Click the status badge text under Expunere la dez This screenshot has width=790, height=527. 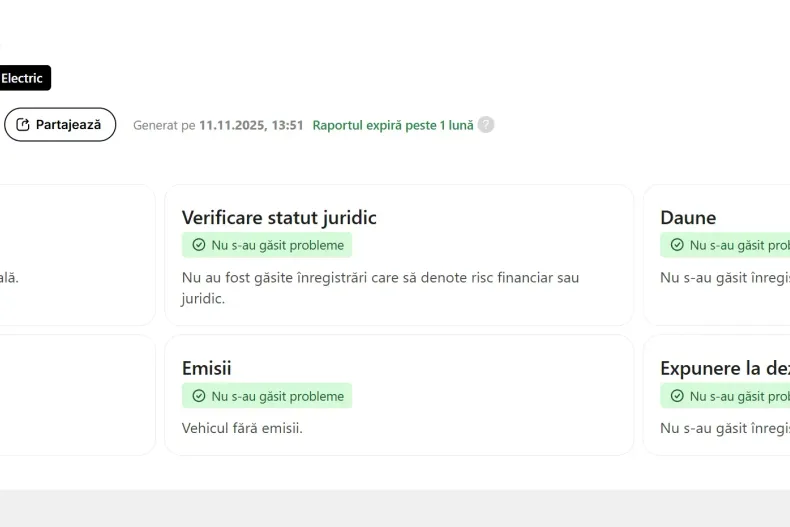click(739, 396)
